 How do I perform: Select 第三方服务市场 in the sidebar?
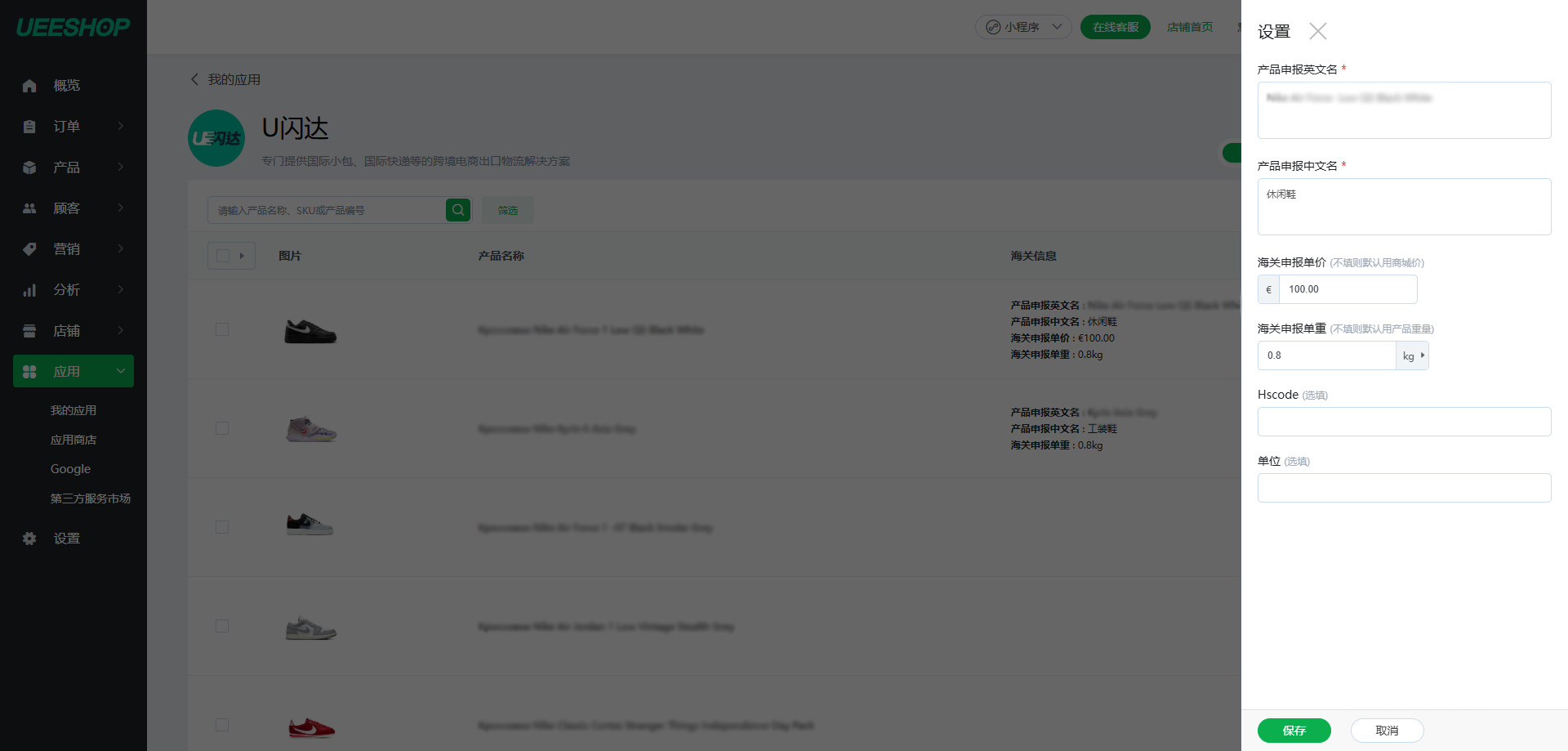click(x=91, y=498)
